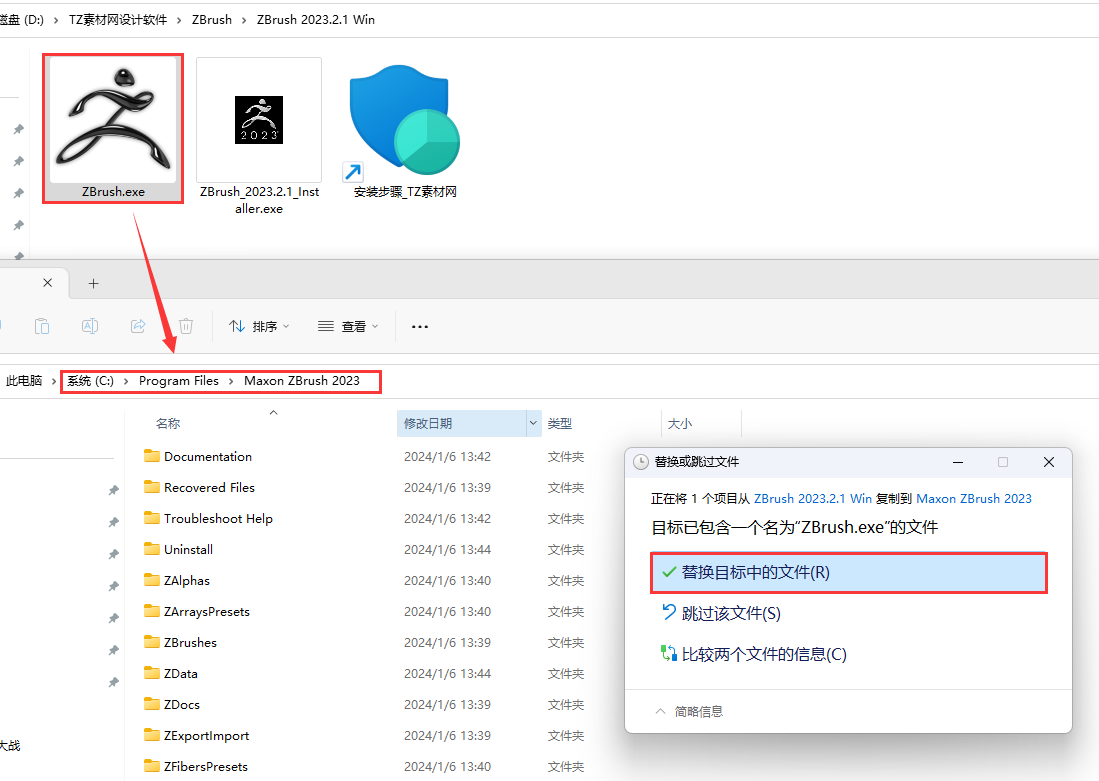Click ZBrush 2023.2.1 Win in the top address bar
Viewport: 1099px width, 781px height.
pos(315,20)
